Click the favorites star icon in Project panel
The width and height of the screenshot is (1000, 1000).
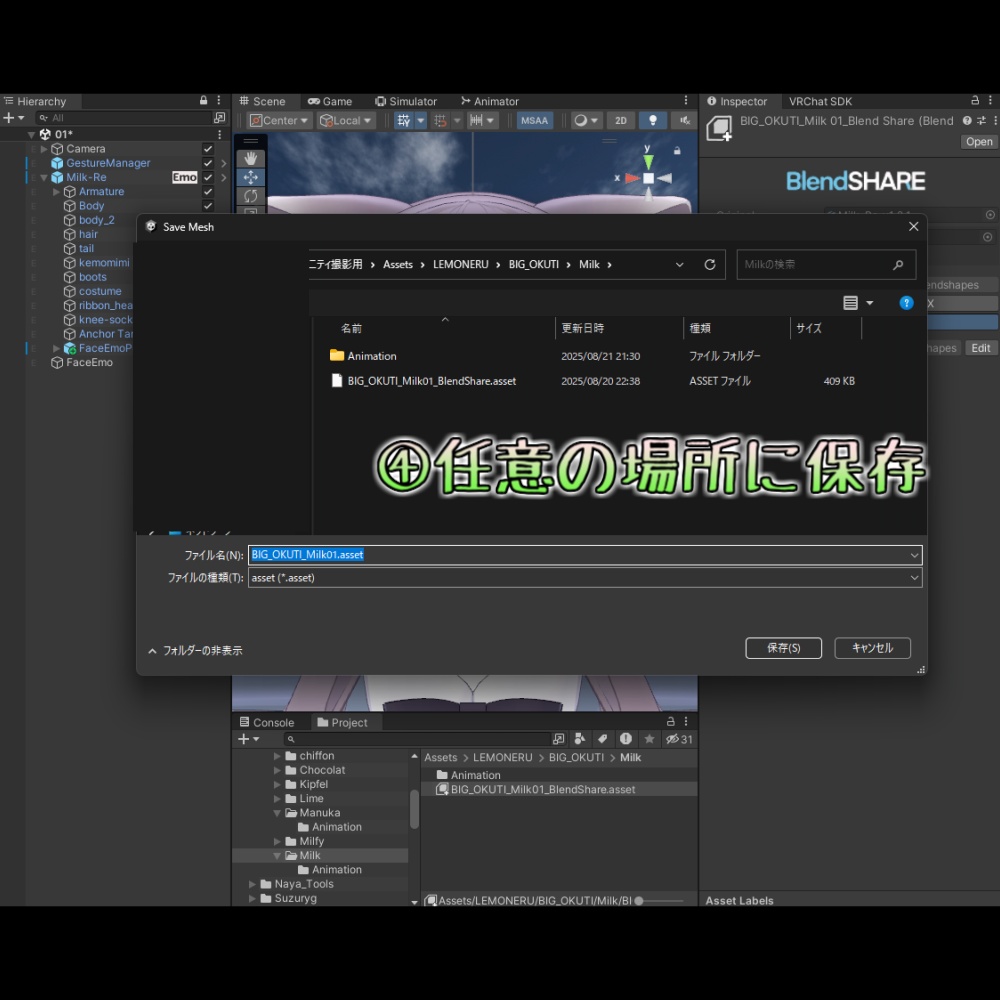649,739
